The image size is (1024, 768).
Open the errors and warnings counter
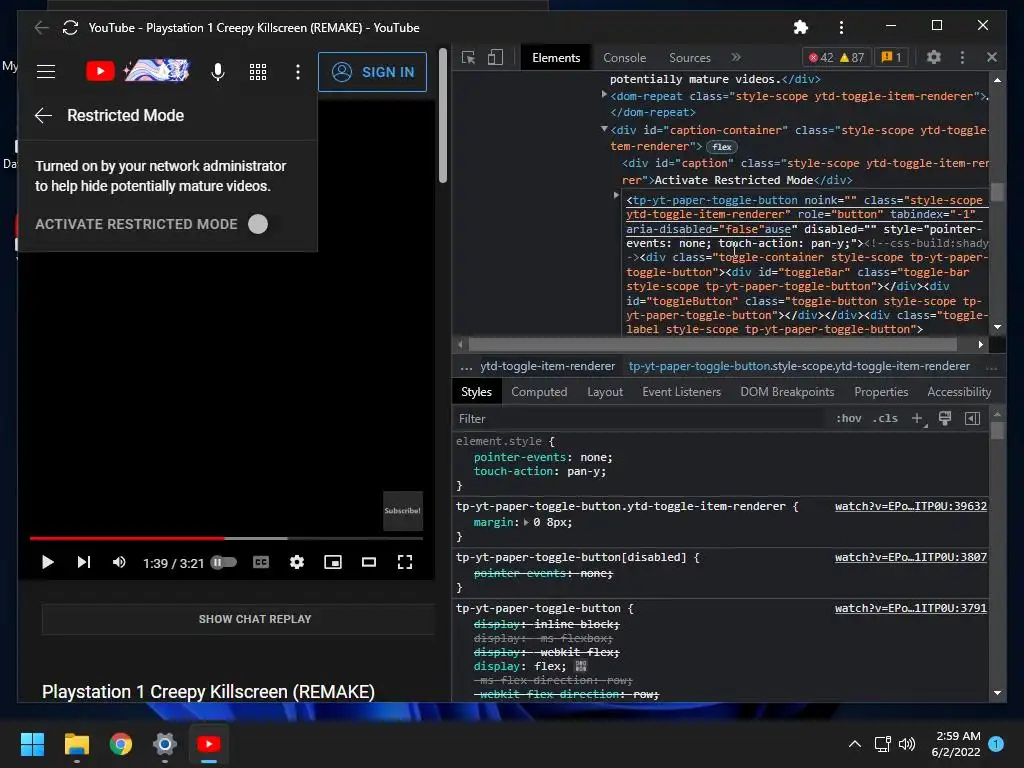(x=837, y=57)
